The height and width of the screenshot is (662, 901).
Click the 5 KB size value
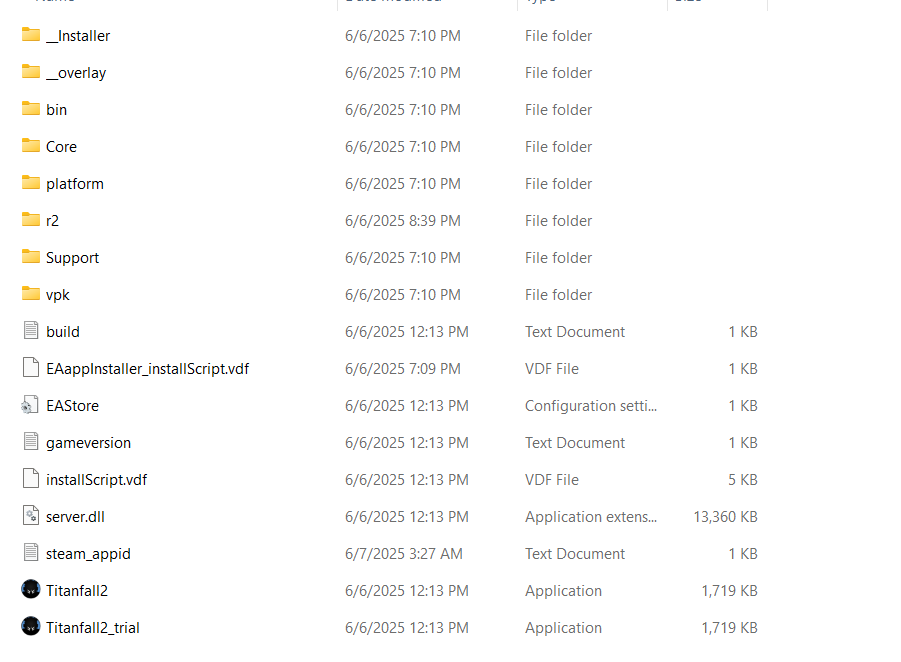pyautogui.click(x=742, y=480)
